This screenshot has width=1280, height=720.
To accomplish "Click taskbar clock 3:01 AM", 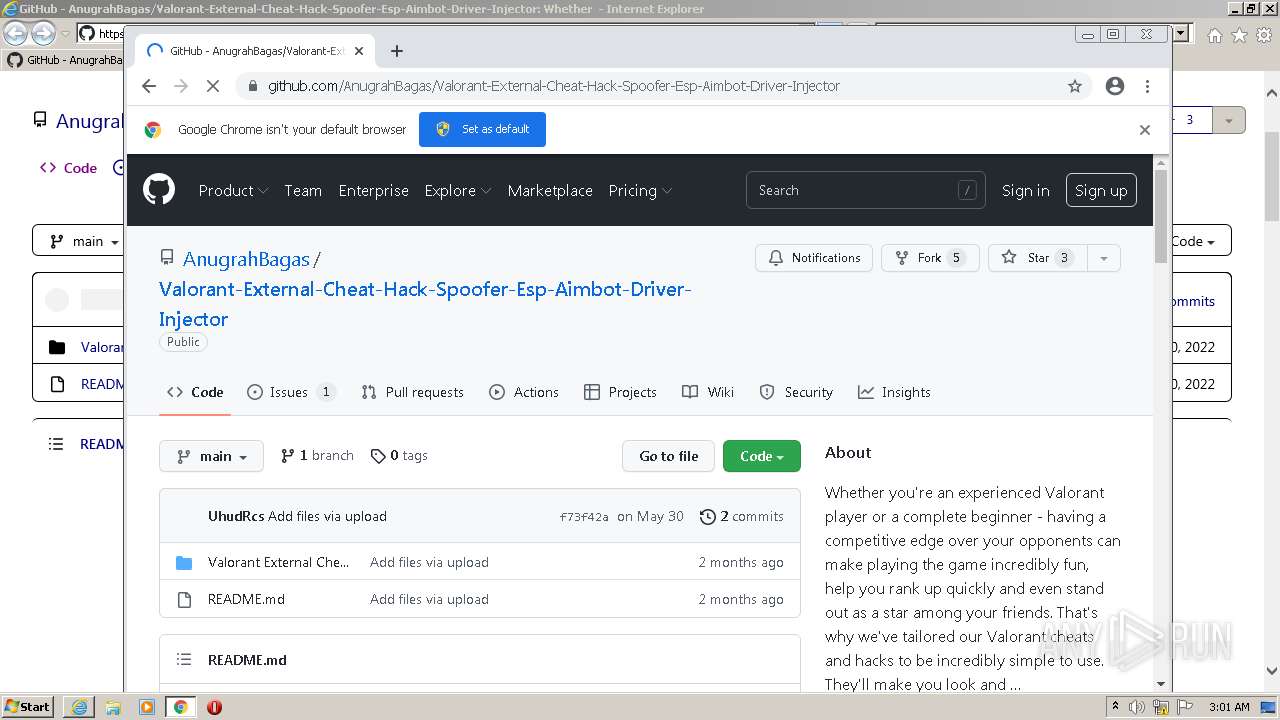I will coord(1229,707).
